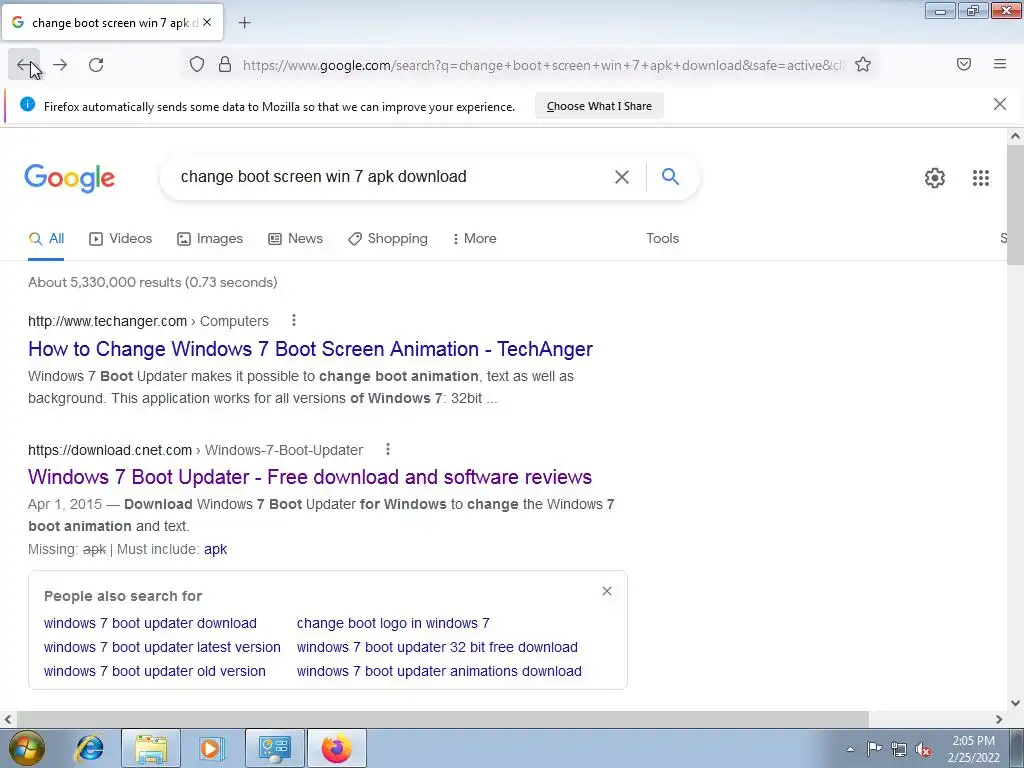Bookmark this page with the star icon

[863, 65]
